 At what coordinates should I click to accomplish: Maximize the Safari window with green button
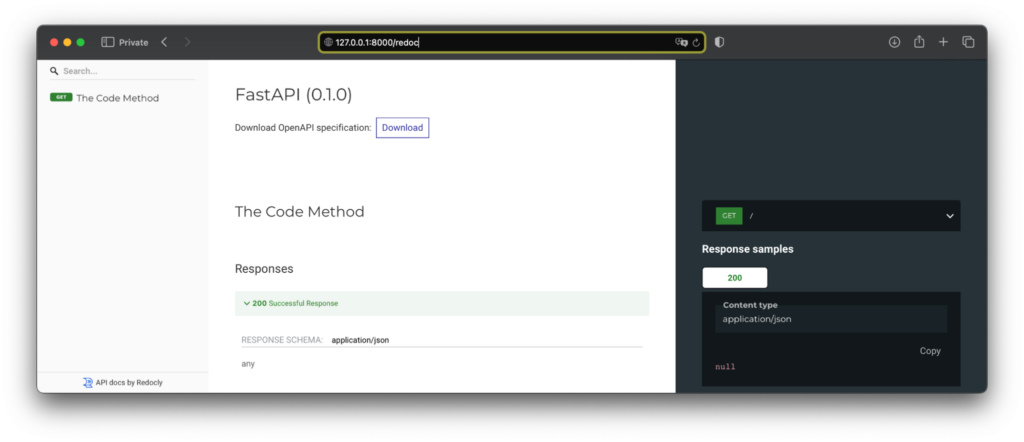tap(80, 42)
